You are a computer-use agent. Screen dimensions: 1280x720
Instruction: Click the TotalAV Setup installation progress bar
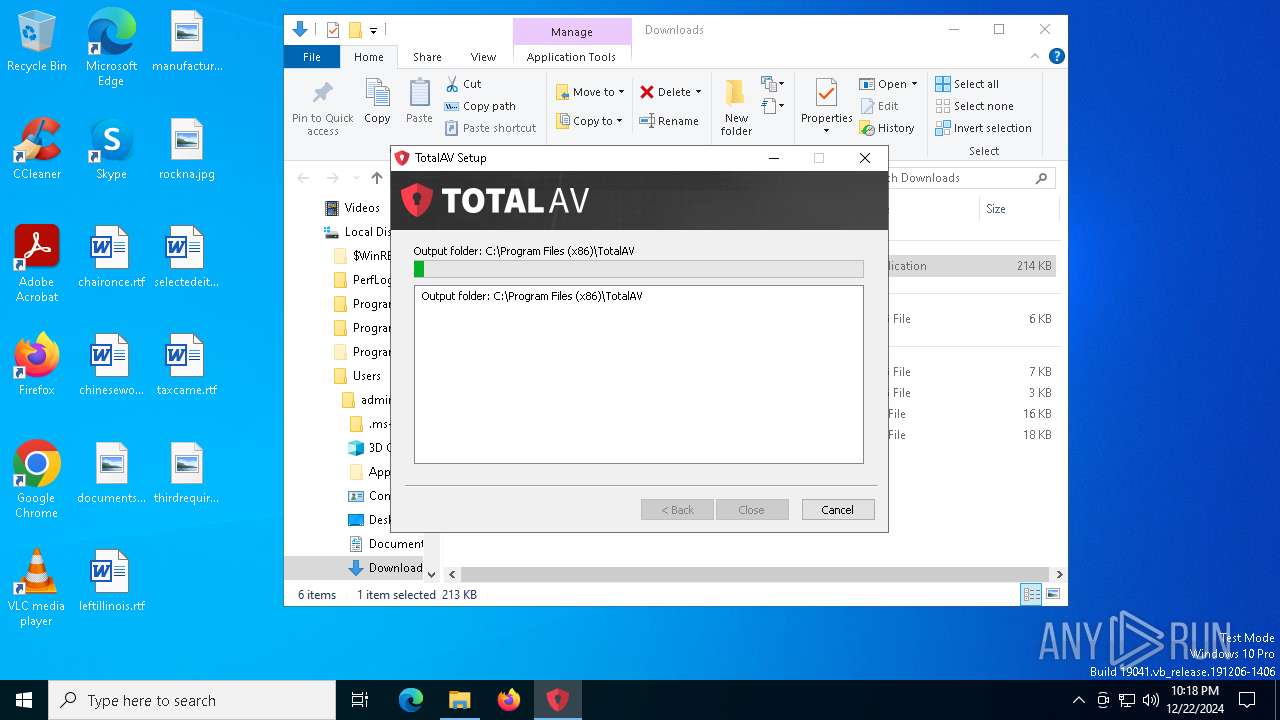click(639, 269)
